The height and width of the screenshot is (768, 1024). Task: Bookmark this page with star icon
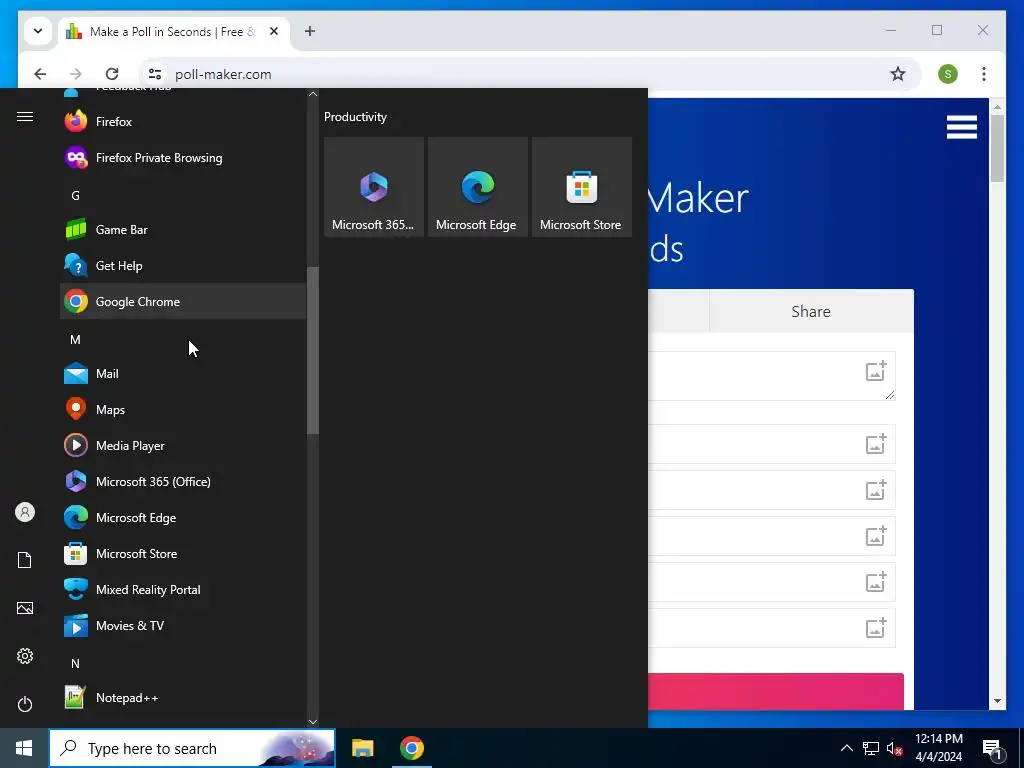pyautogui.click(x=898, y=74)
